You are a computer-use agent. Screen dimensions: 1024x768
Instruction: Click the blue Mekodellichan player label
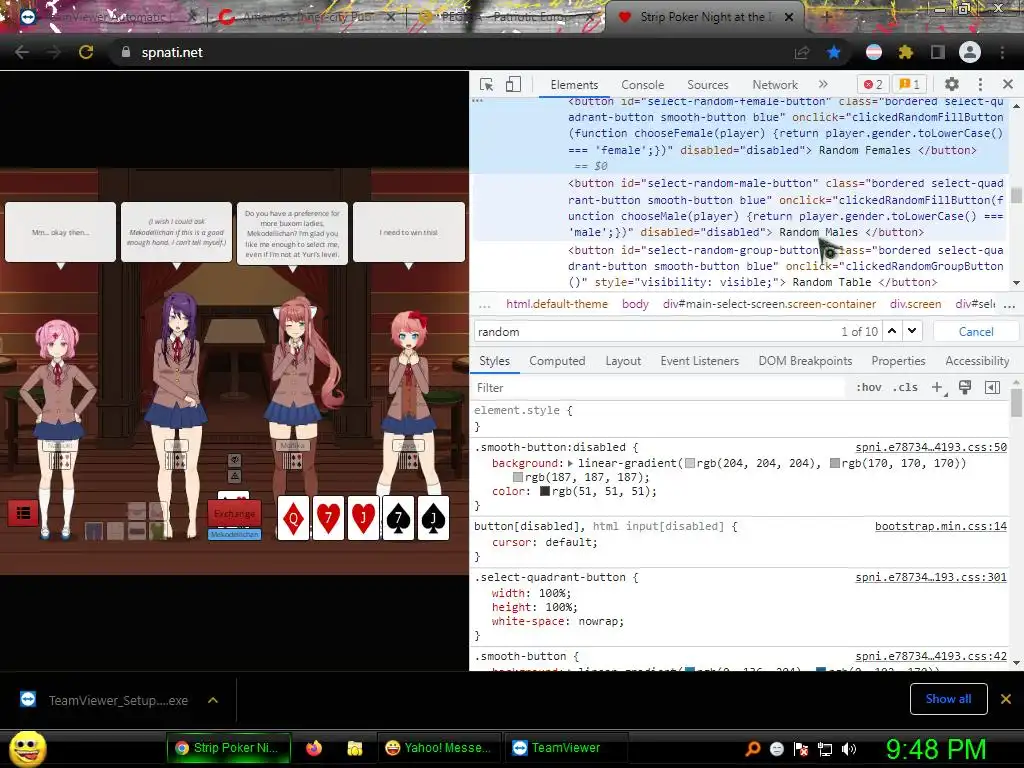pyautogui.click(x=234, y=534)
